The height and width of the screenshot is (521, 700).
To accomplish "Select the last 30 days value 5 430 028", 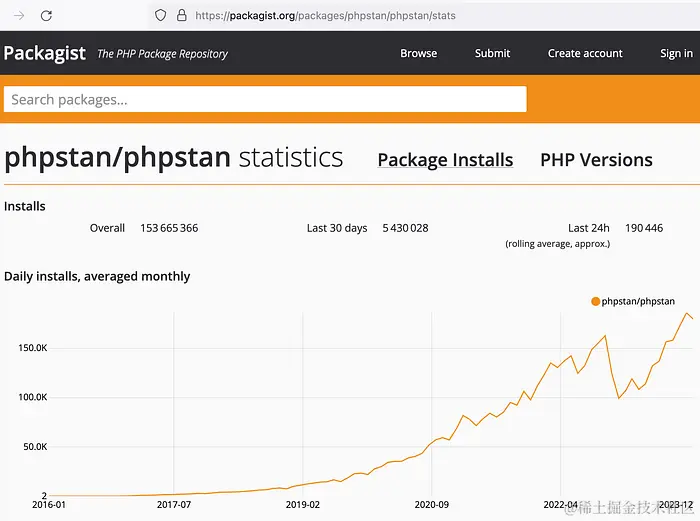I will click(405, 228).
